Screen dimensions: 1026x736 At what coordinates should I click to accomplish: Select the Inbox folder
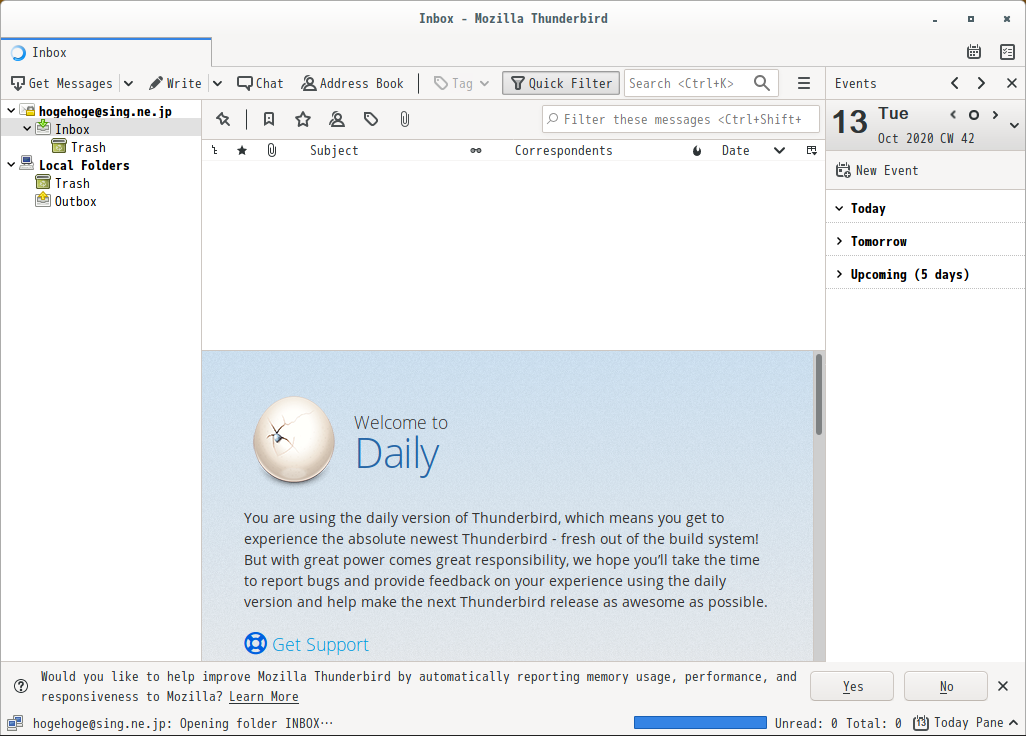(x=72, y=129)
